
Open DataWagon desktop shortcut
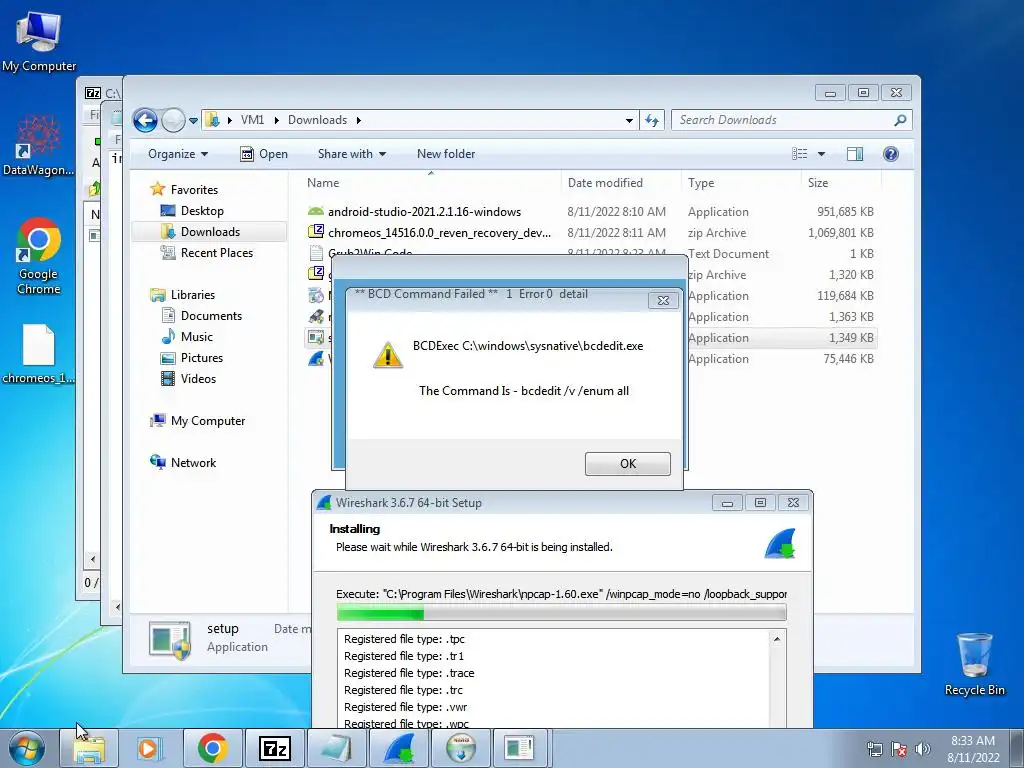click(39, 146)
